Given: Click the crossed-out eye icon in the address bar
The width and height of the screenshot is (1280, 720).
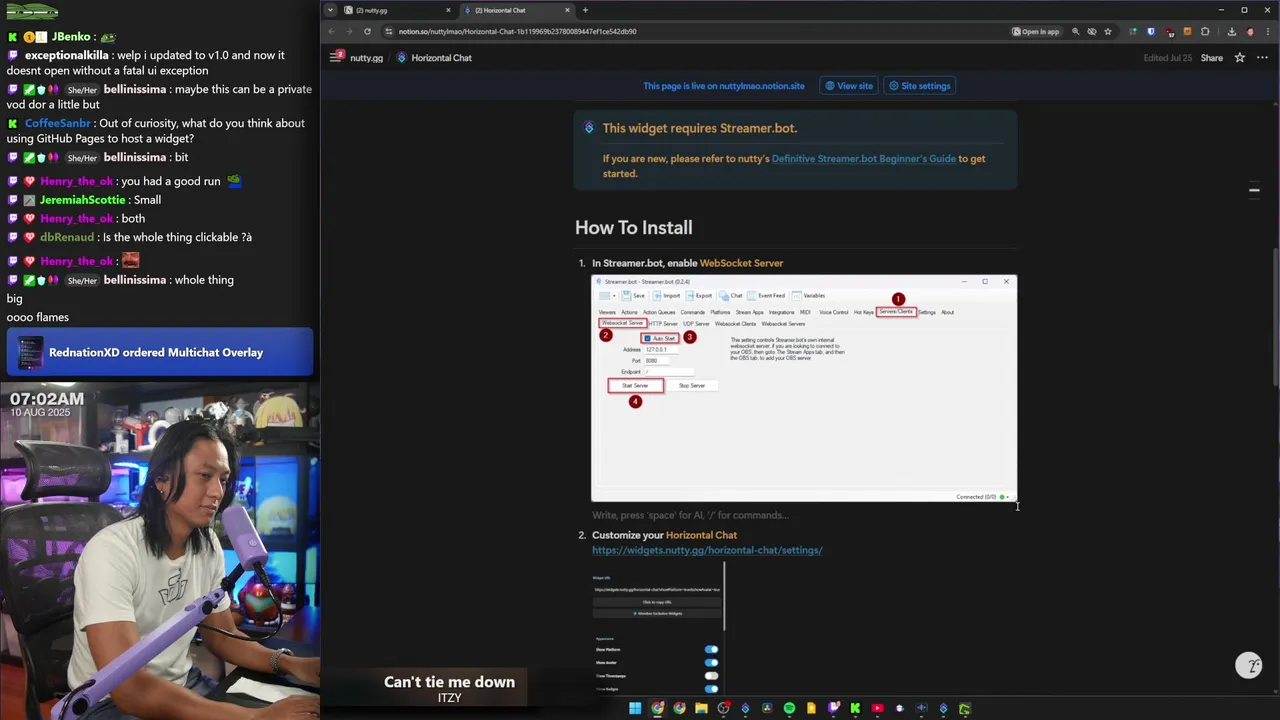Looking at the screenshot, I should click(1092, 31).
